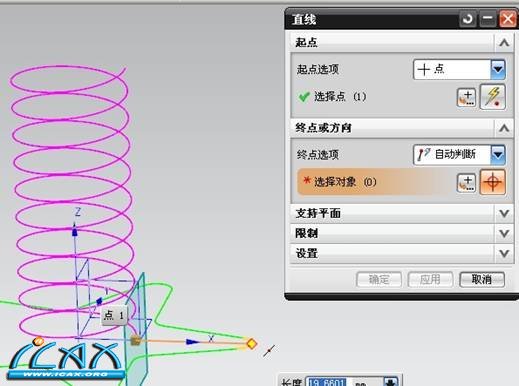519x386 pixels.
Task: Click the 取消 button
Action: coord(482,279)
